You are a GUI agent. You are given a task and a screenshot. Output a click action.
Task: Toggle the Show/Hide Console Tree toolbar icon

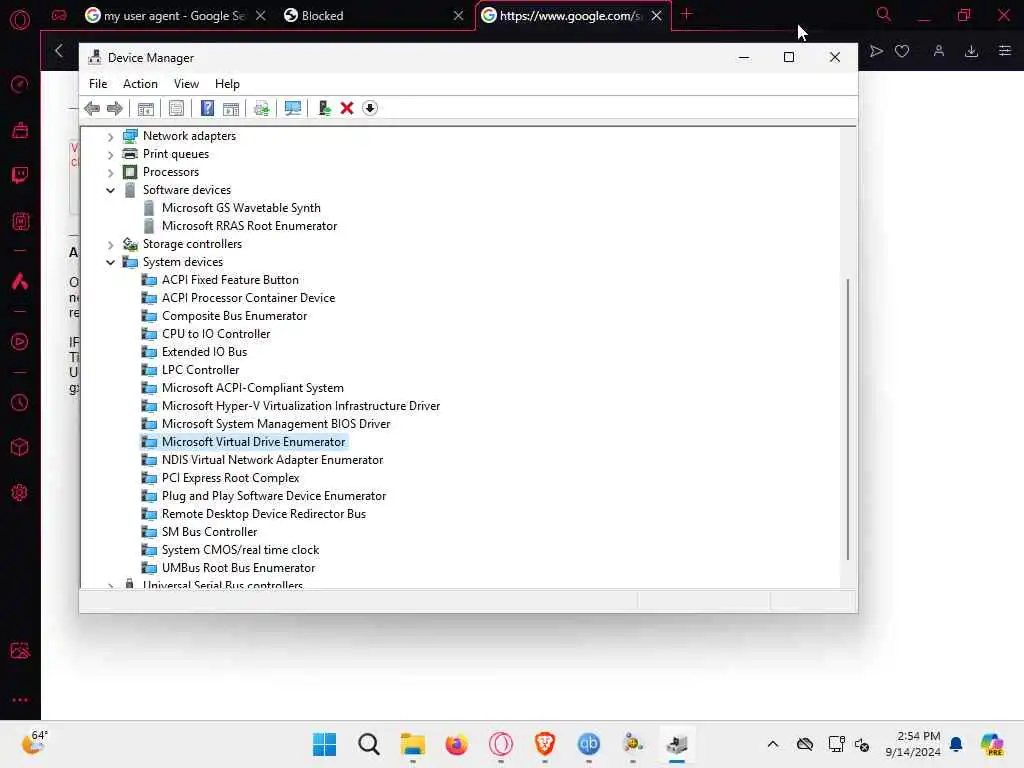146,108
